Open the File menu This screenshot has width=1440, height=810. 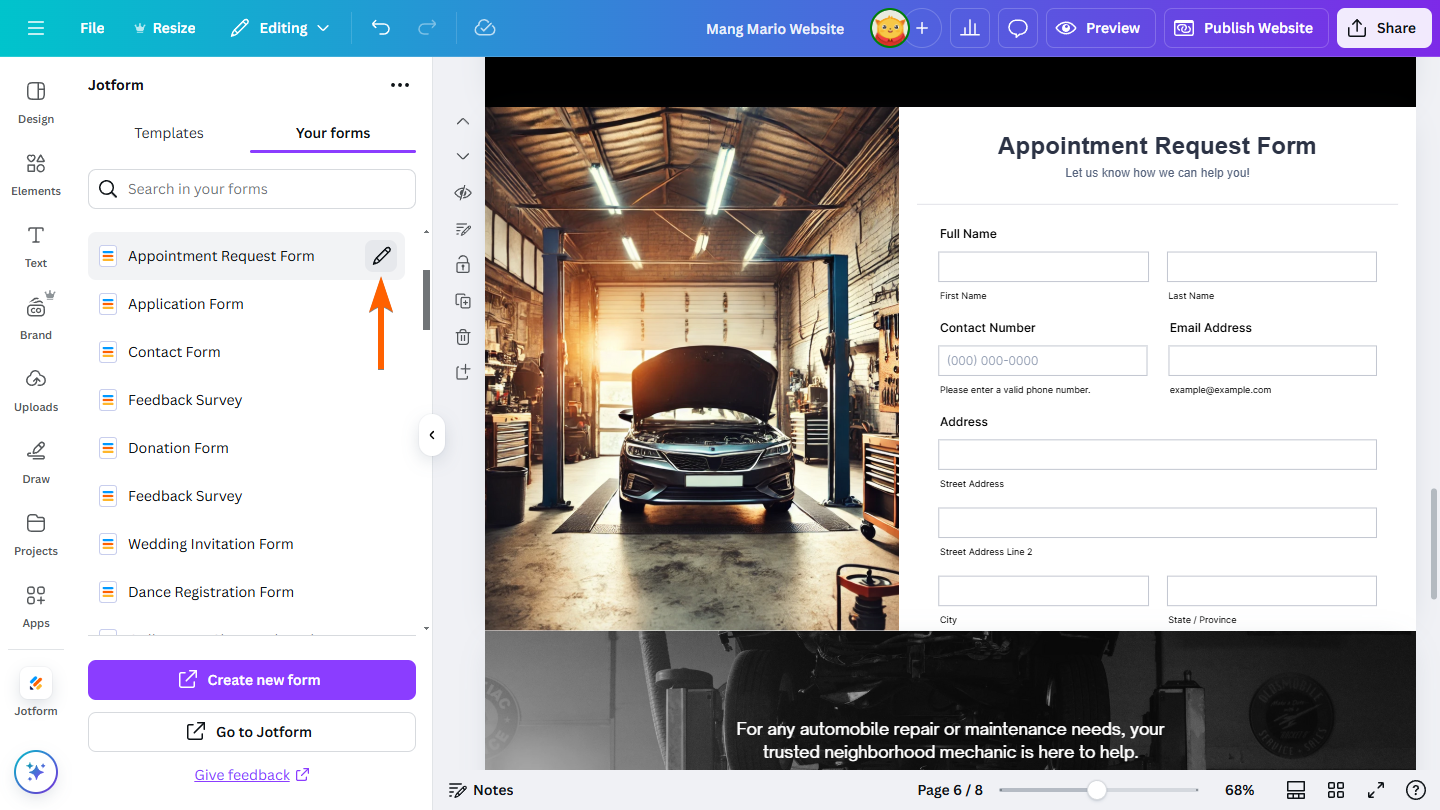point(92,28)
